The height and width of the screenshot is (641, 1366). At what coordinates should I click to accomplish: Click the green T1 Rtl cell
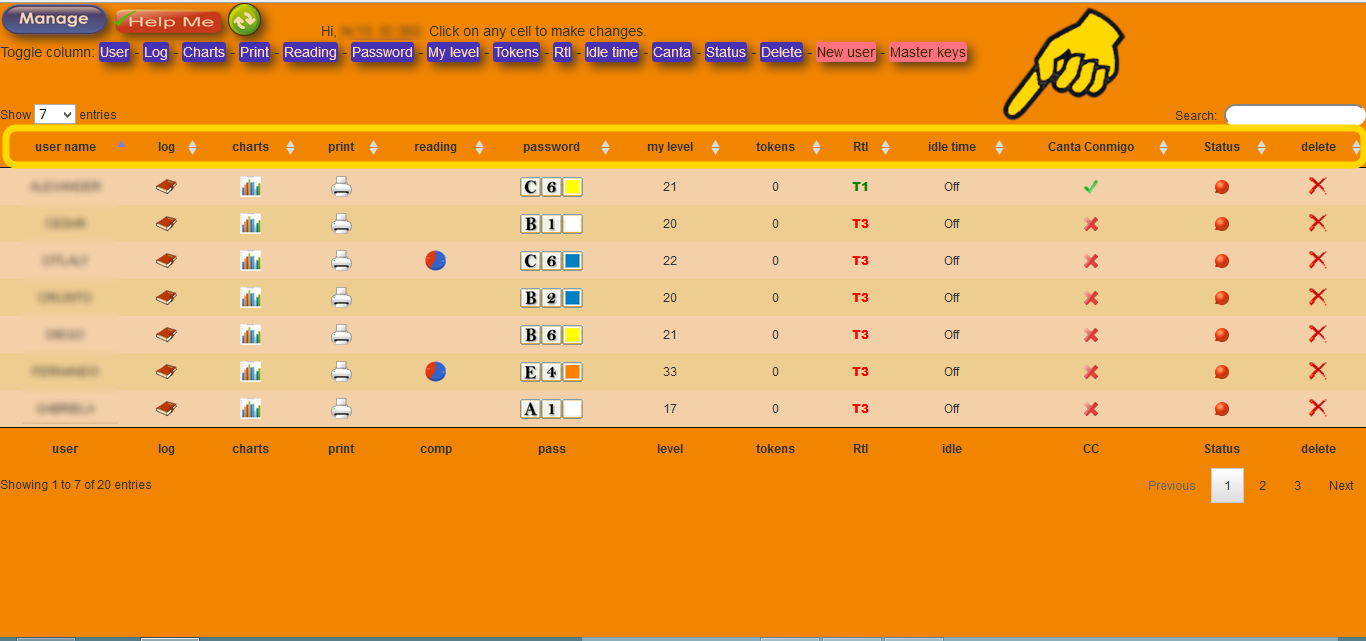coord(860,187)
